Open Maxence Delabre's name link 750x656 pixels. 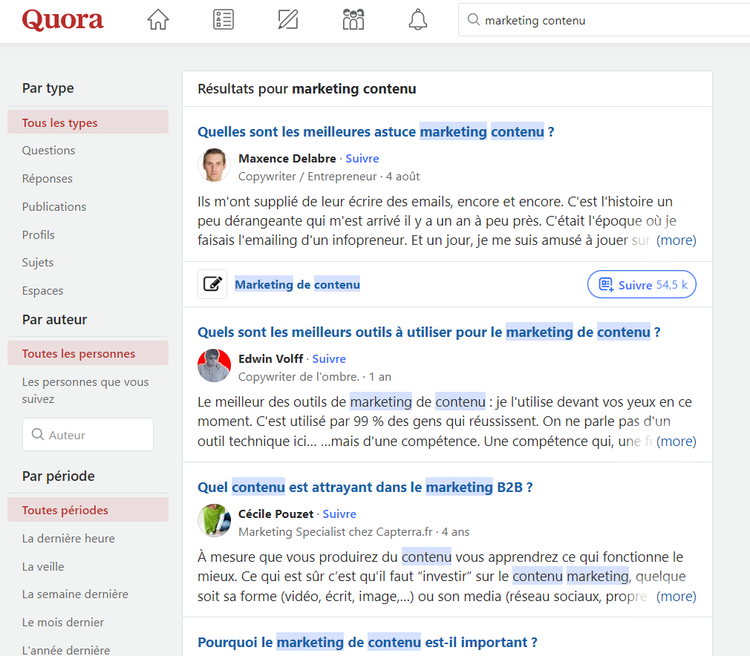coord(287,158)
